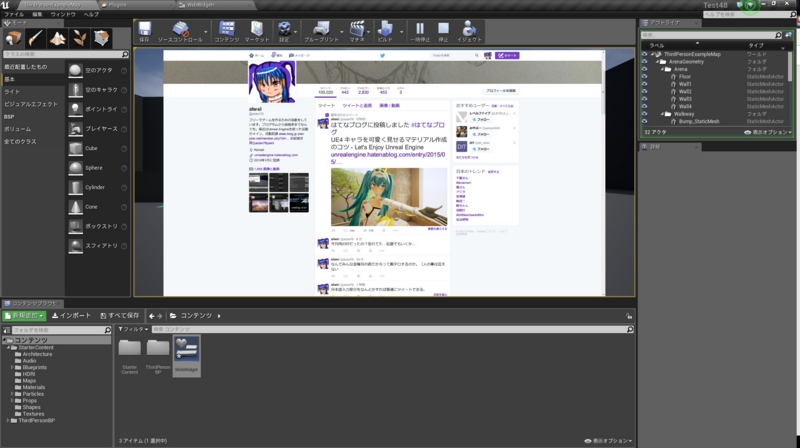Open the Marketplace (マーケット) toolbar icon
This screenshot has height=448, width=800.
click(257, 32)
